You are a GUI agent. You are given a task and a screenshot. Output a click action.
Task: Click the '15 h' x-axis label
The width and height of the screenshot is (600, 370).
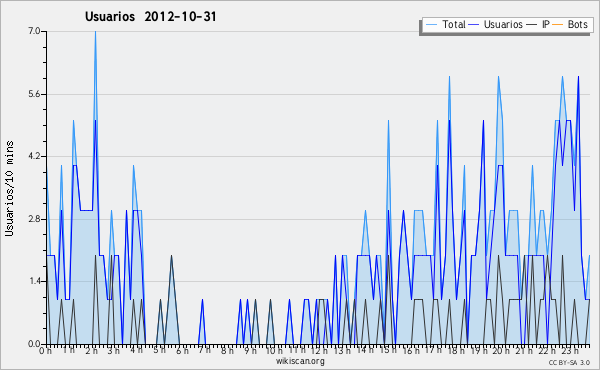(x=388, y=351)
